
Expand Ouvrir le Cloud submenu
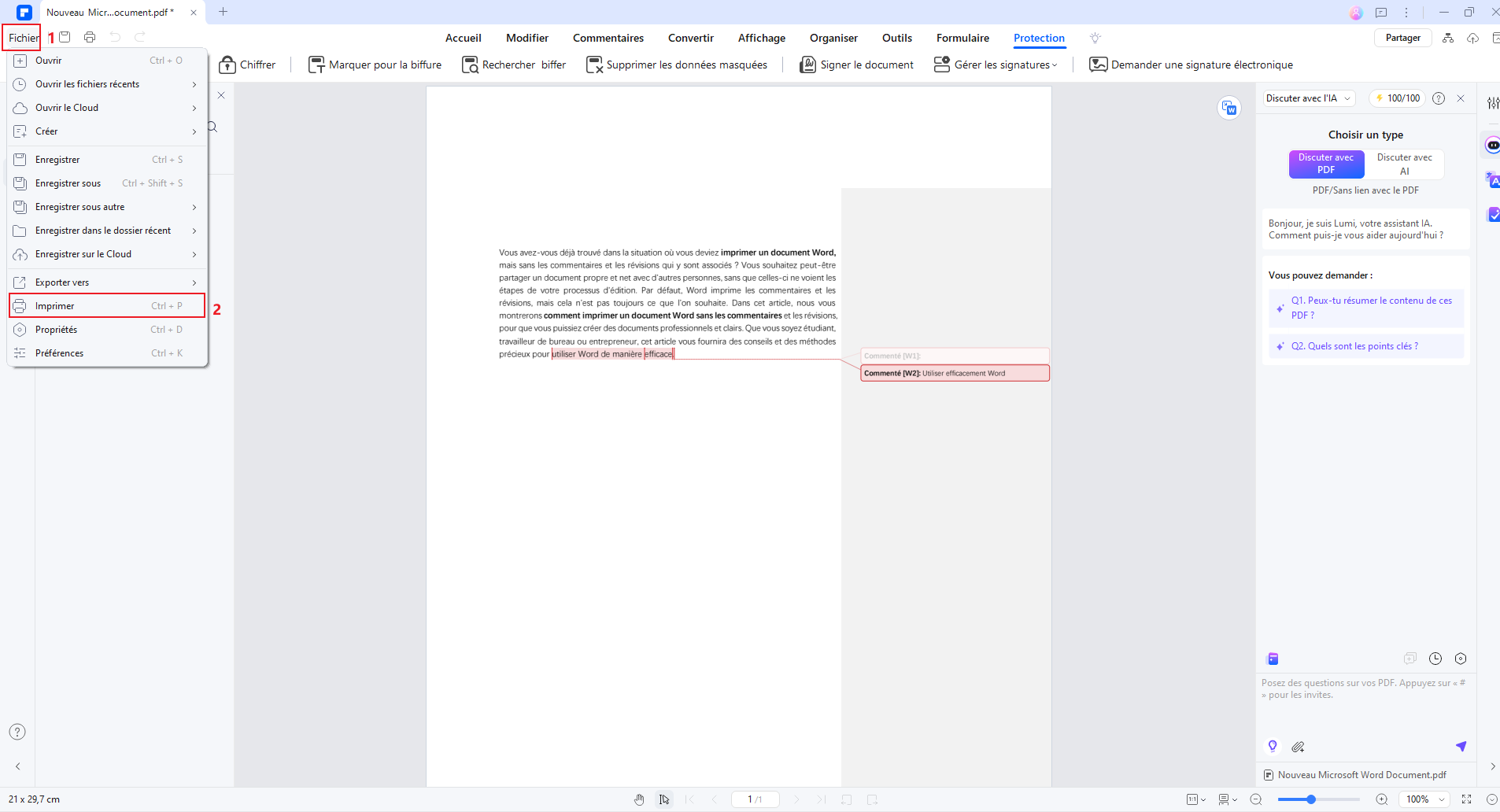point(107,108)
